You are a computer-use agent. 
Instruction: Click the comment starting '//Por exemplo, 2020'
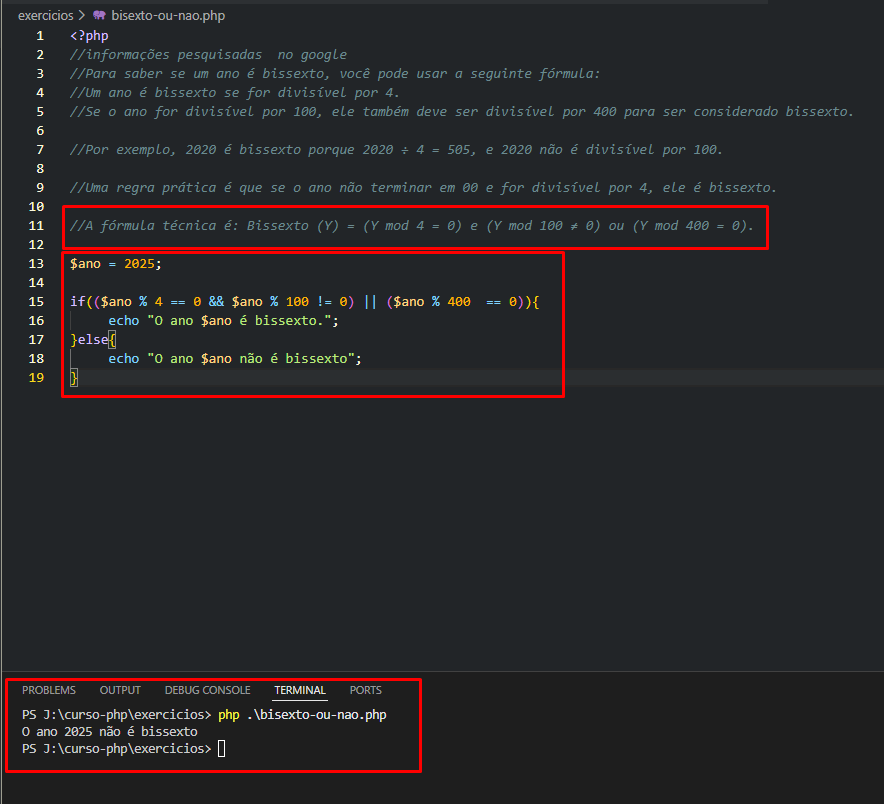[396, 149]
